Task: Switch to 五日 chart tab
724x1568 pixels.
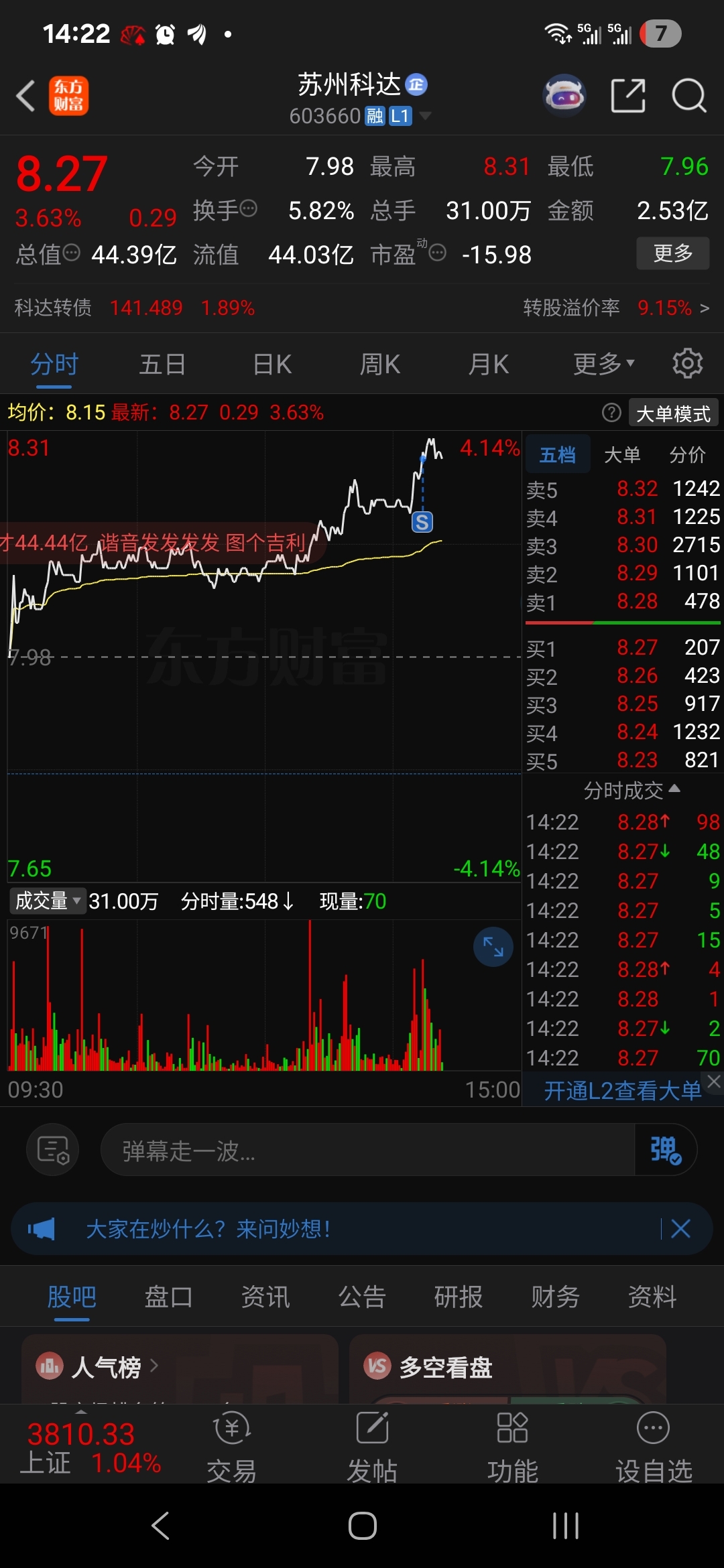Action: pos(162,365)
